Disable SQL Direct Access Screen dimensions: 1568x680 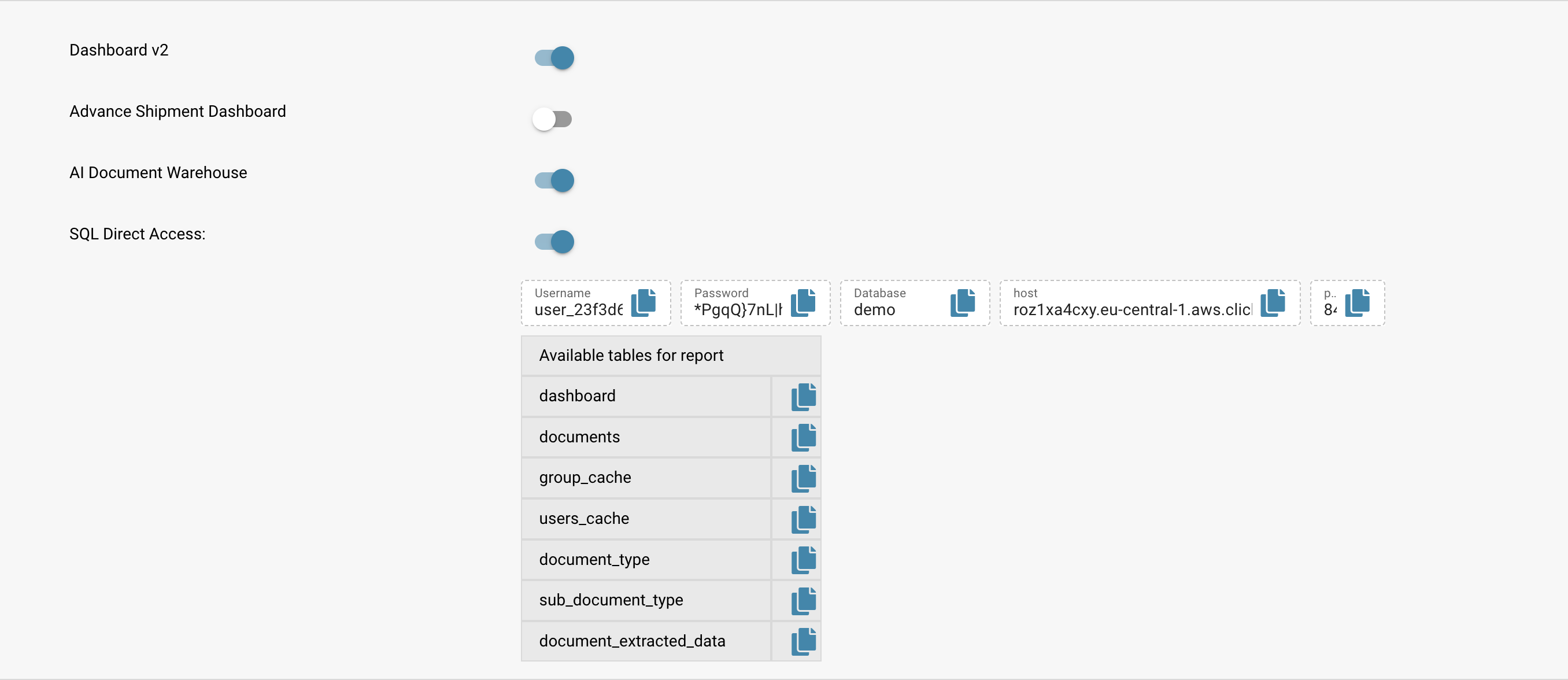(553, 242)
